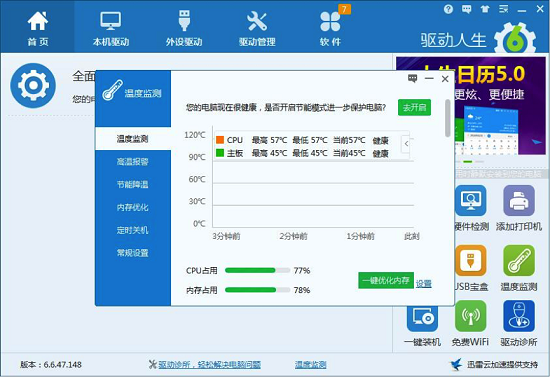Click the feedback chat icon in the dialog header

(413, 79)
